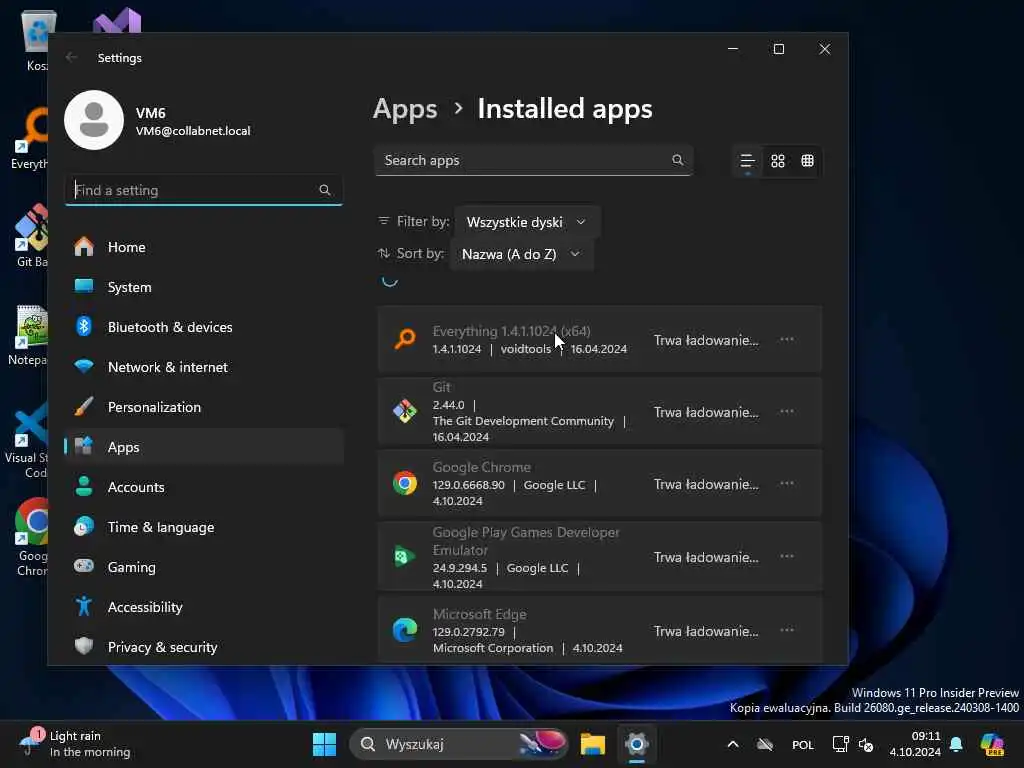Open more options for Everything 1.4.1.1024

pos(786,340)
